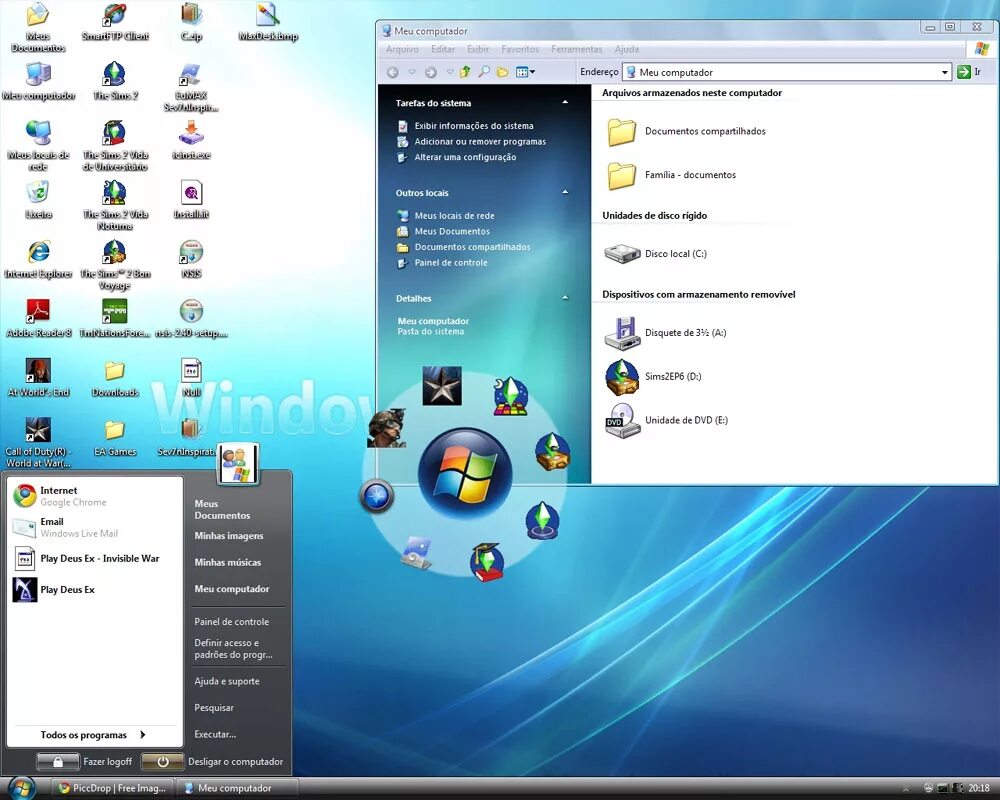
Task: Open Disquete de 3½ (A:) drive
Action: click(x=665, y=332)
